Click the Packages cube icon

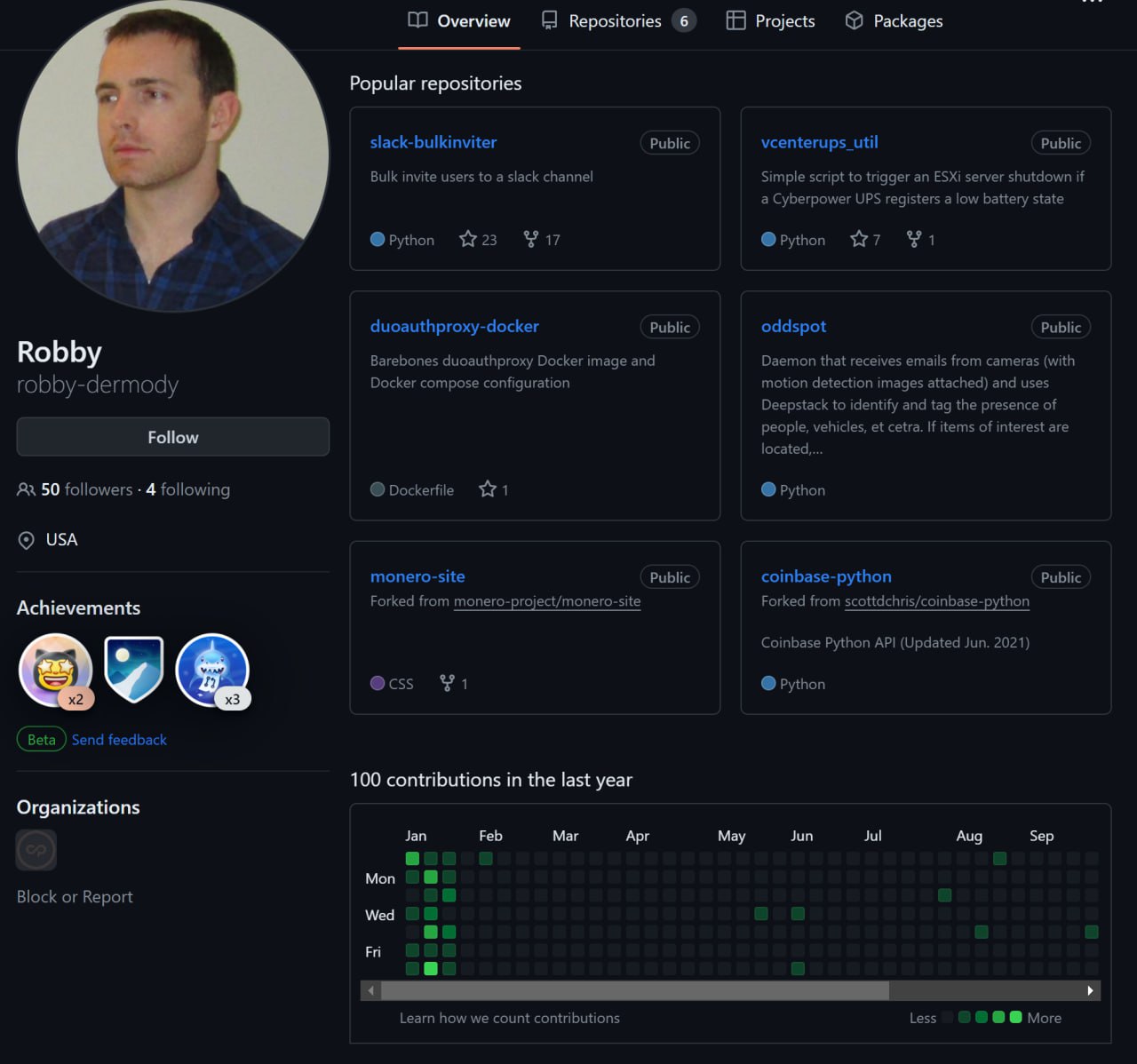tap(854, 20)
